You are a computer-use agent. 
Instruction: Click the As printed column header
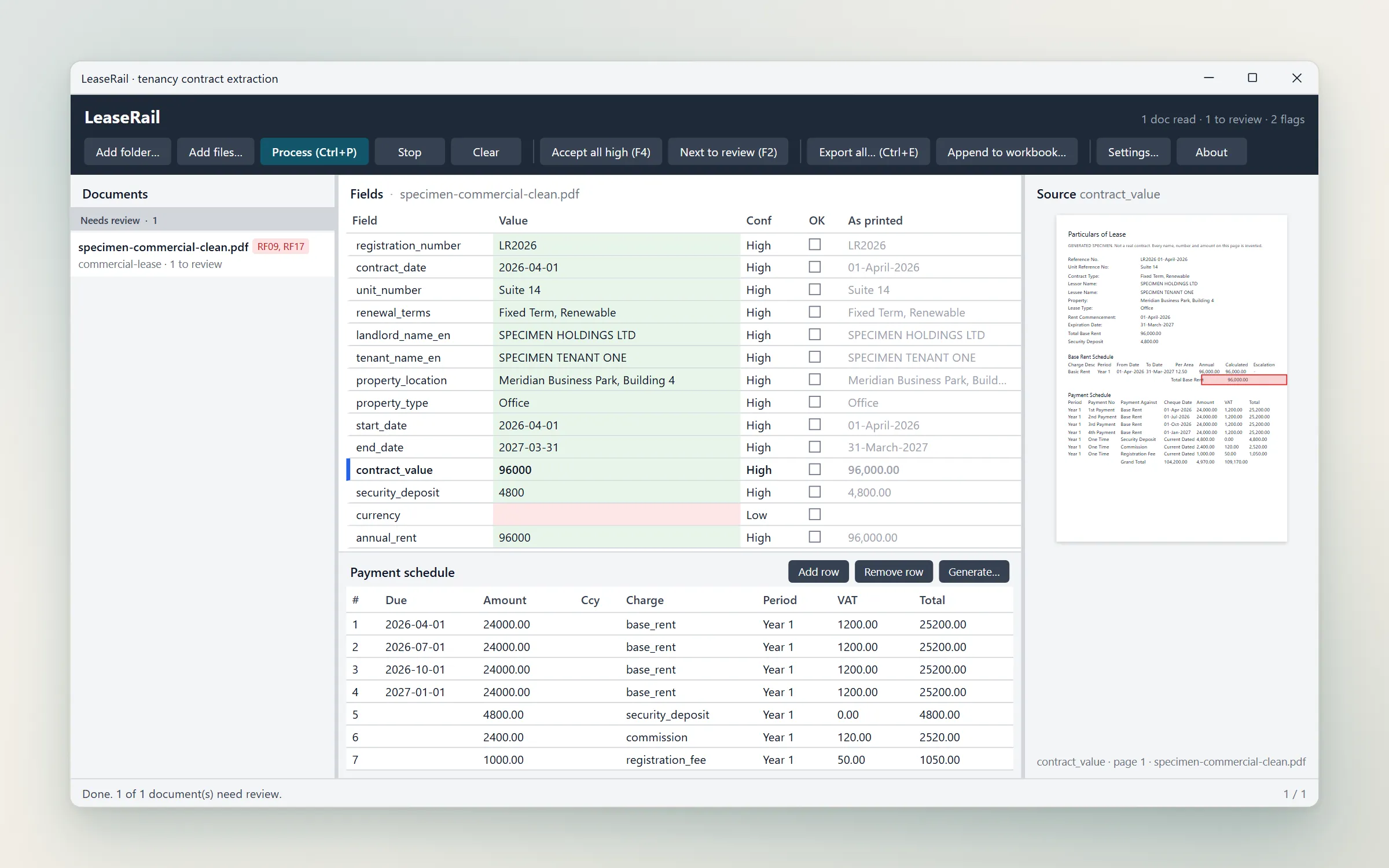pos(875,220)
